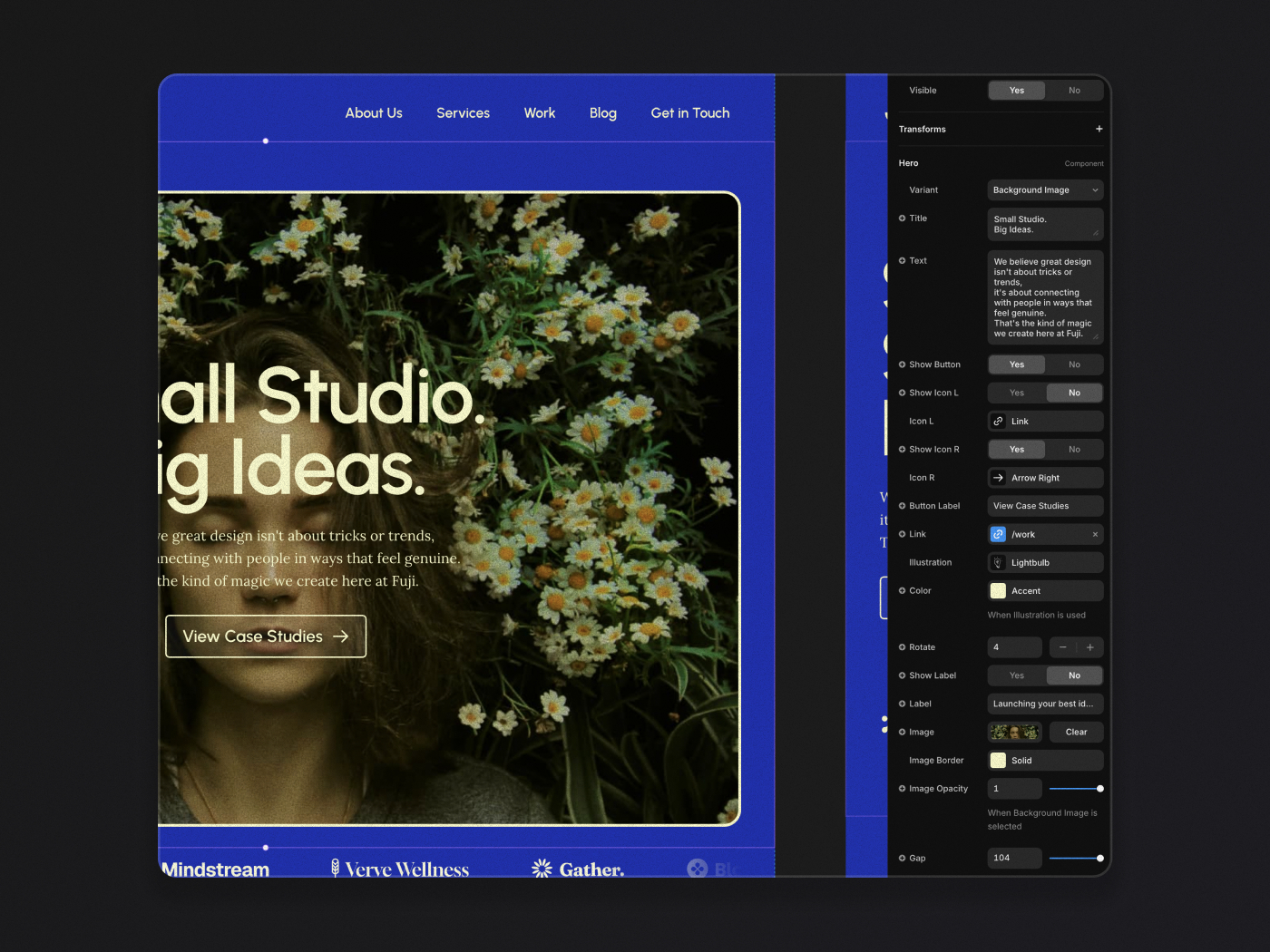Screen dimensions: 1270x952
Task: Go to the Blog nav item
Action: click(602, 113)
